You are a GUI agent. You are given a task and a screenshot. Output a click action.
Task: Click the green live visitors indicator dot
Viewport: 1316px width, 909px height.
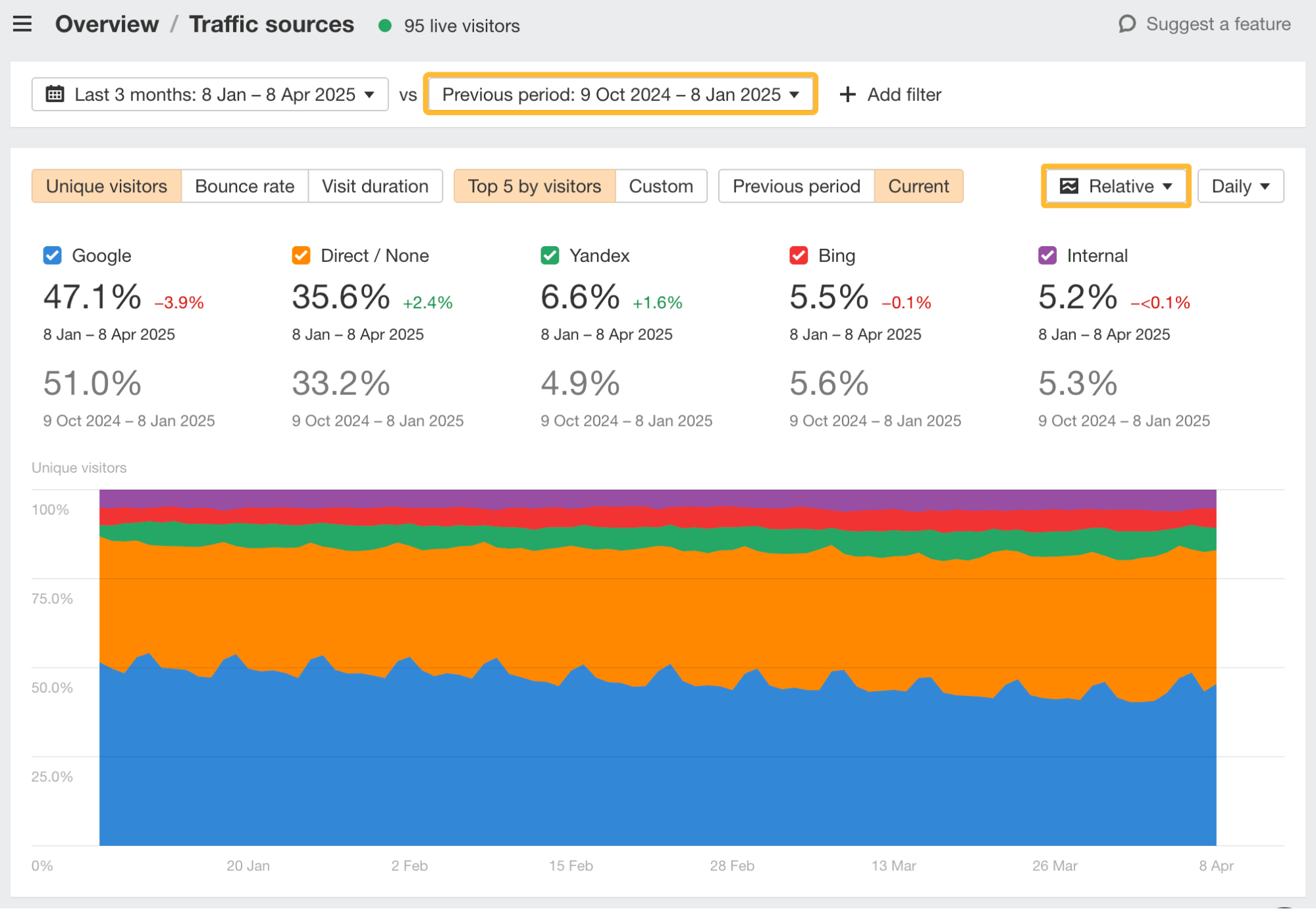(386, 26)
